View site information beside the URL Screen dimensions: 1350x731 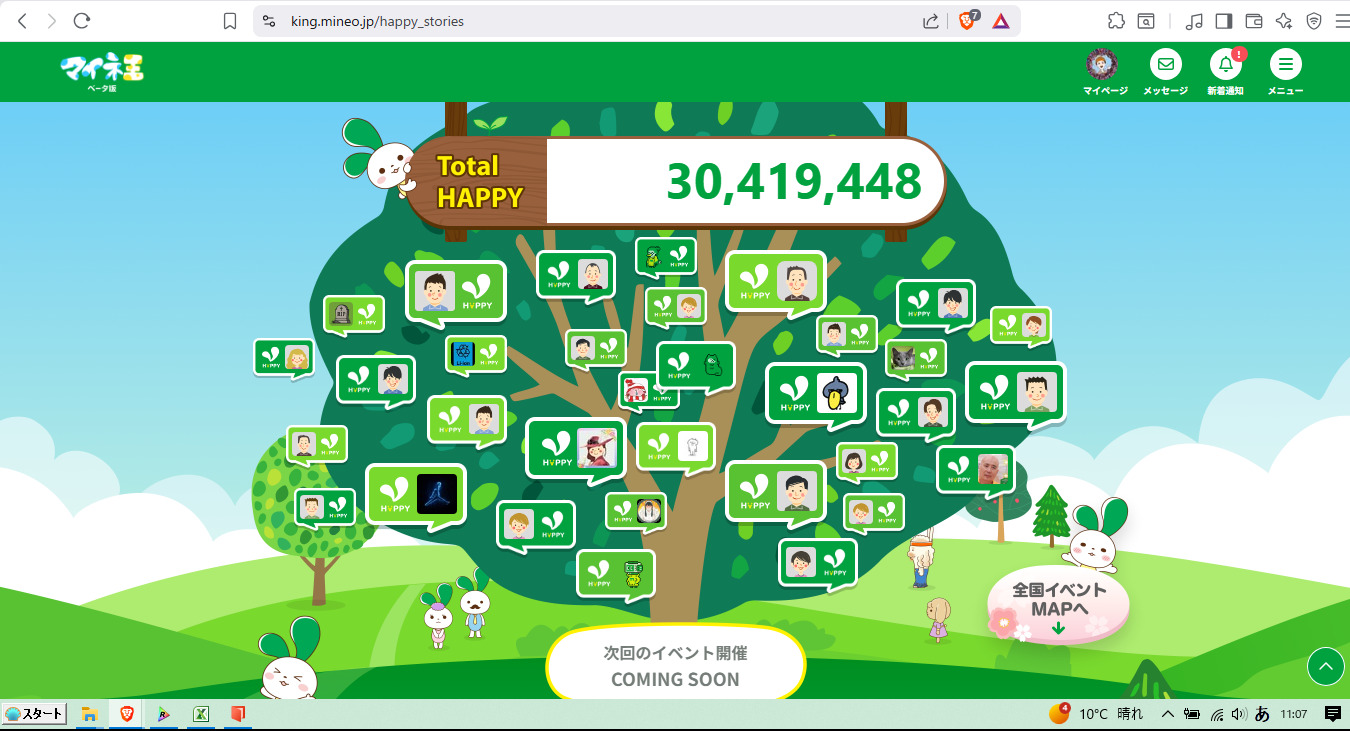click(268, 21)
